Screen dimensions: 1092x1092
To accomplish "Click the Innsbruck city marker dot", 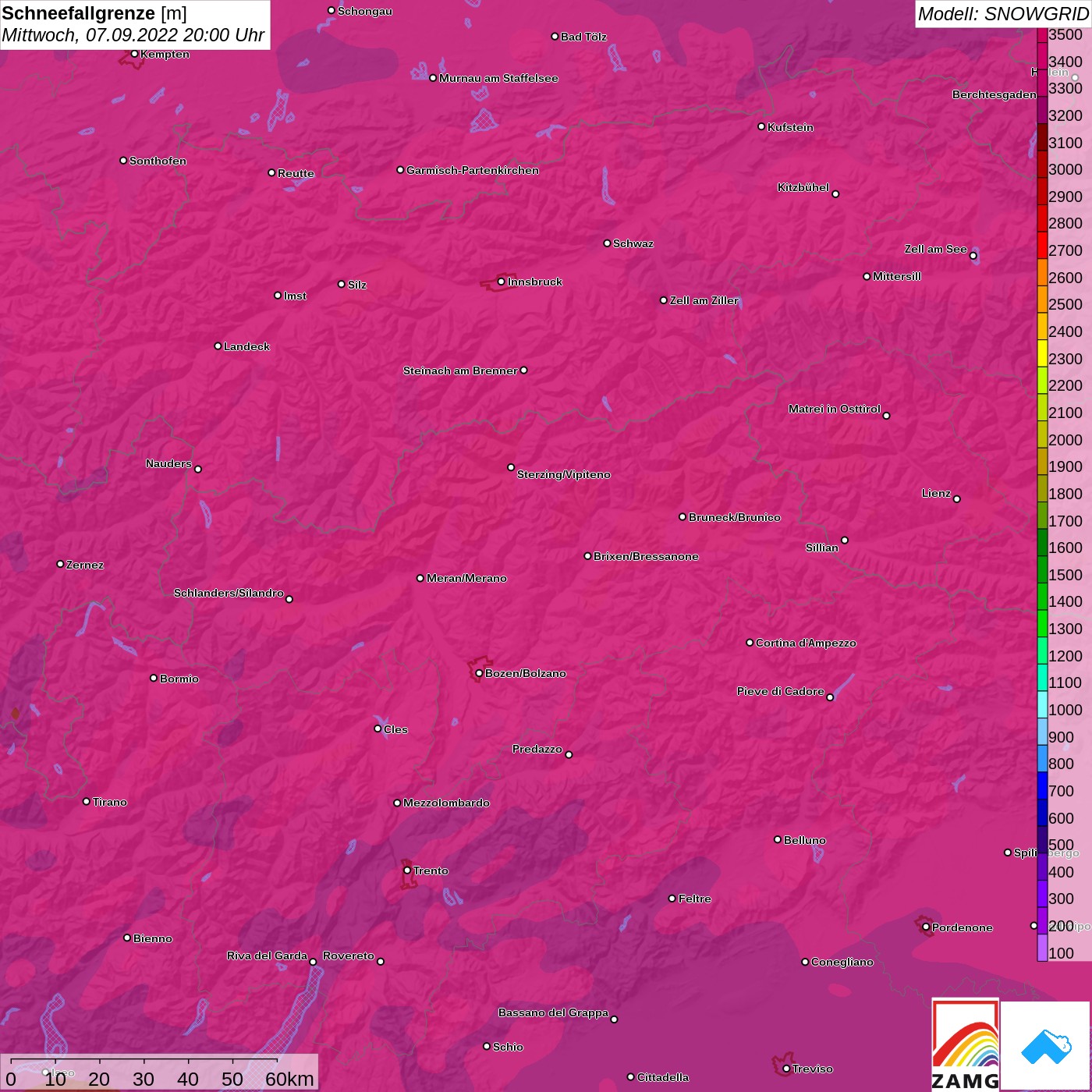I will (x=501, y=282).
